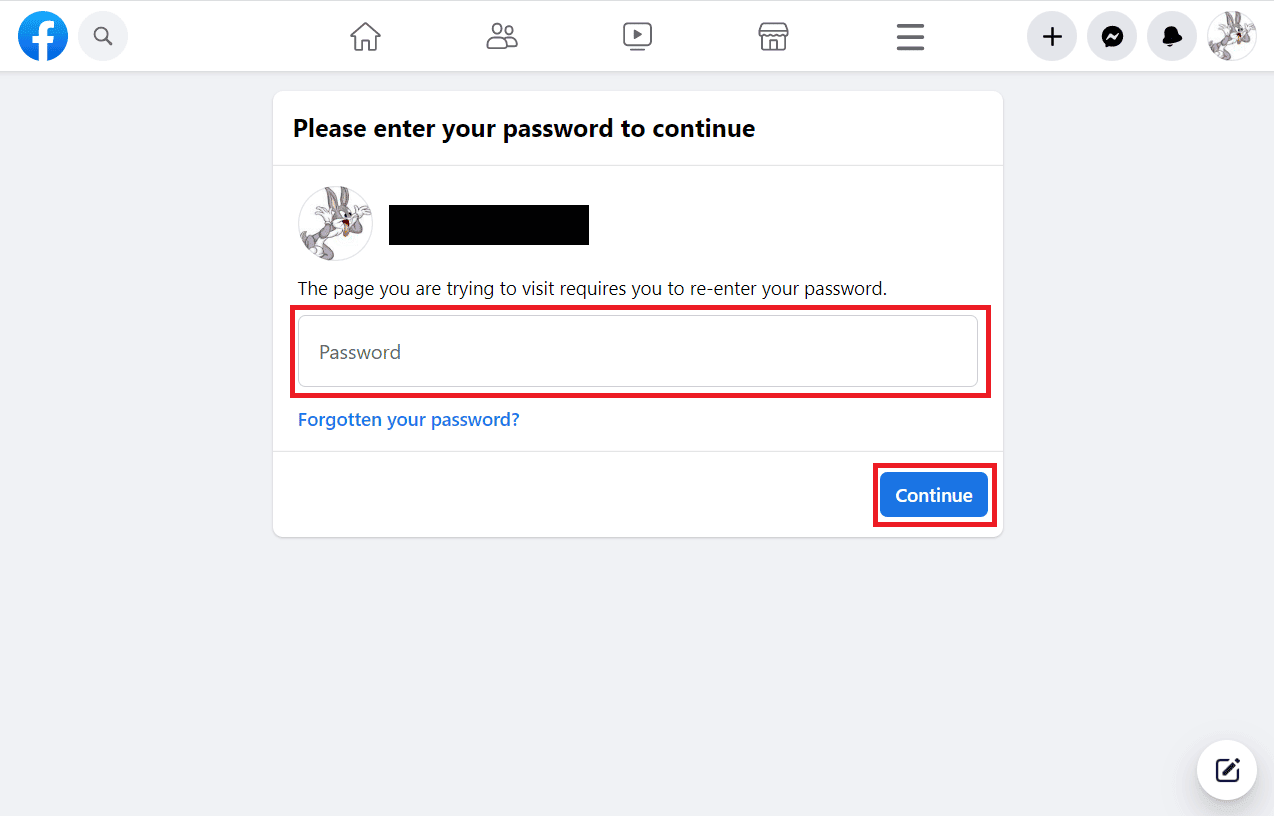Open account options from the profile thumbnail

point(1231,36)
